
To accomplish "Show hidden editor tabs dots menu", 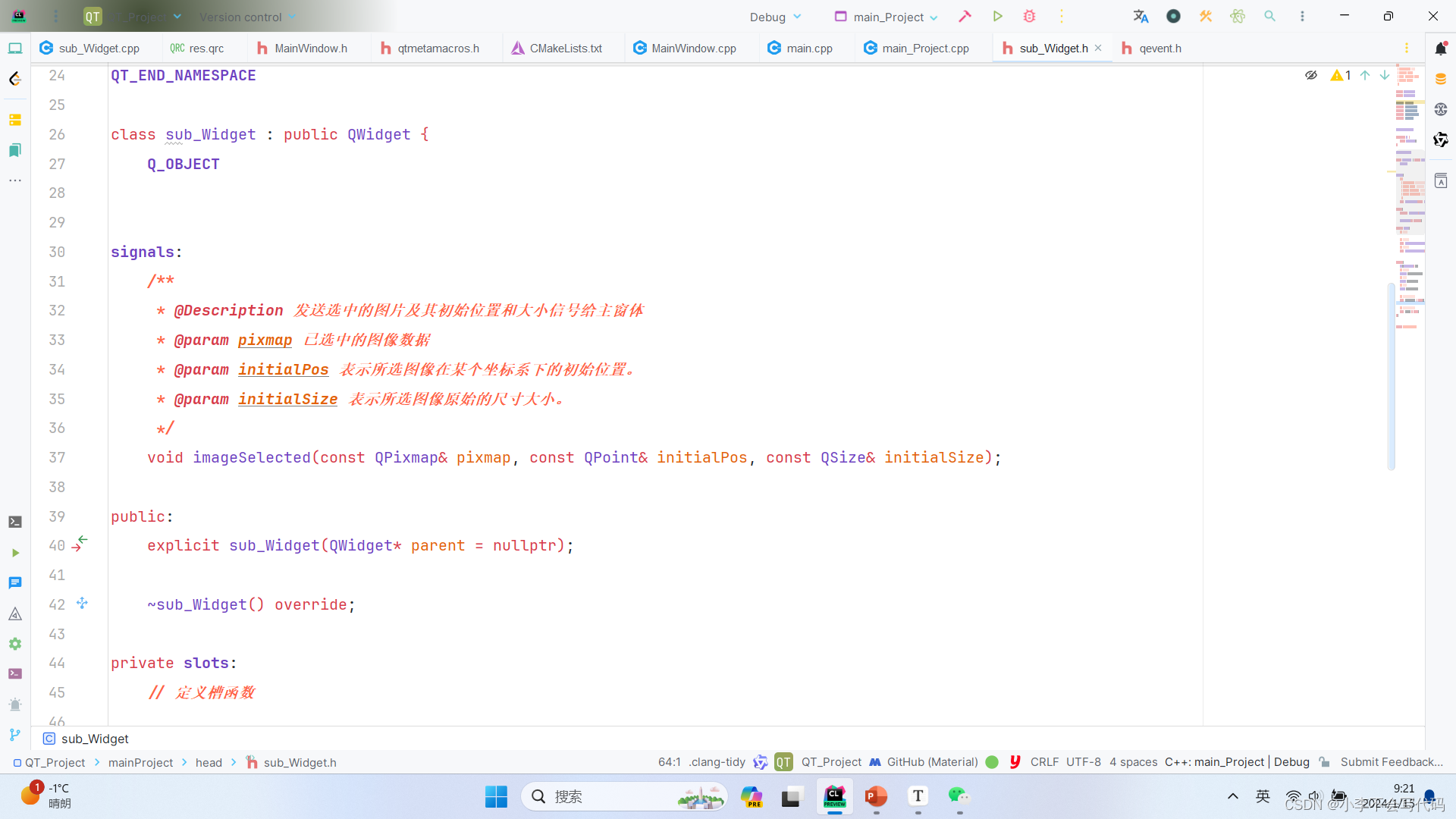I will (x=1406, y=48).
